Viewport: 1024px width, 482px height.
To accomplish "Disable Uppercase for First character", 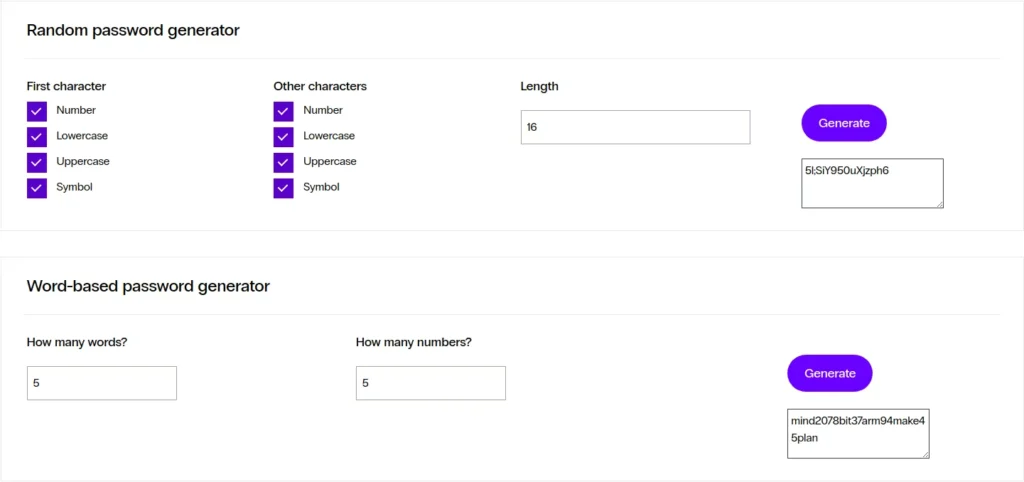I will (37, 162).
